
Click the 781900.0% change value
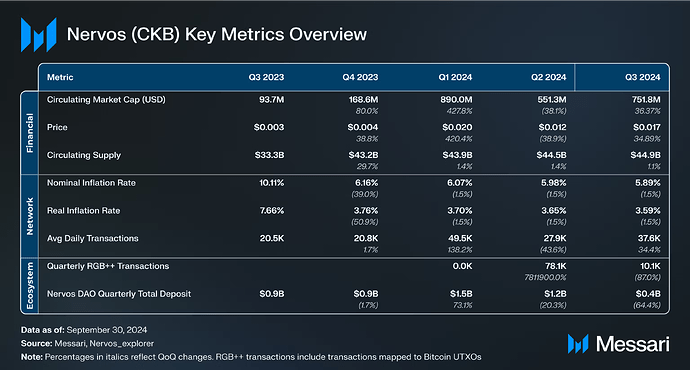coord(545,278)
